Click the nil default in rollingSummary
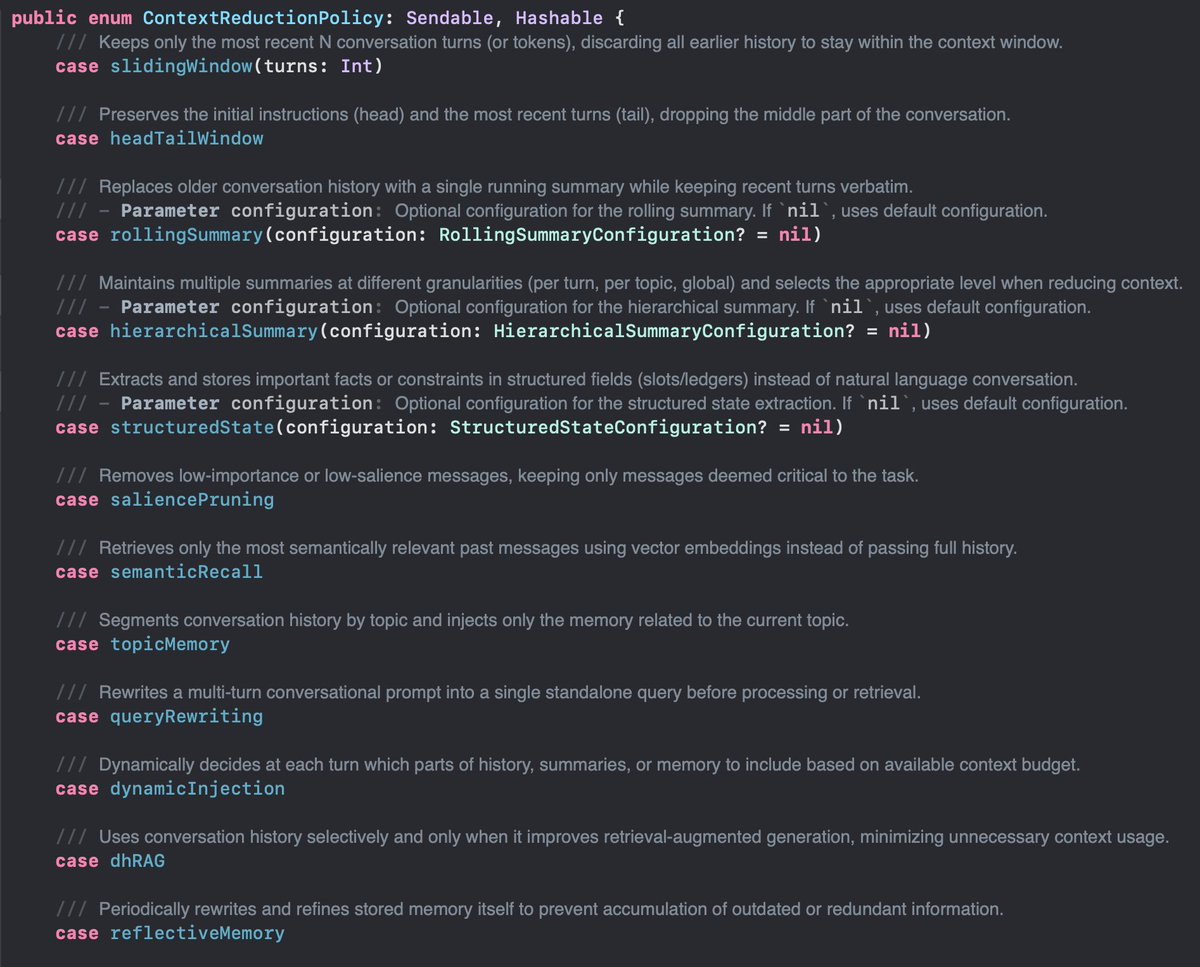This screenshot has width=1200, height=967. (x=795, y=235)
